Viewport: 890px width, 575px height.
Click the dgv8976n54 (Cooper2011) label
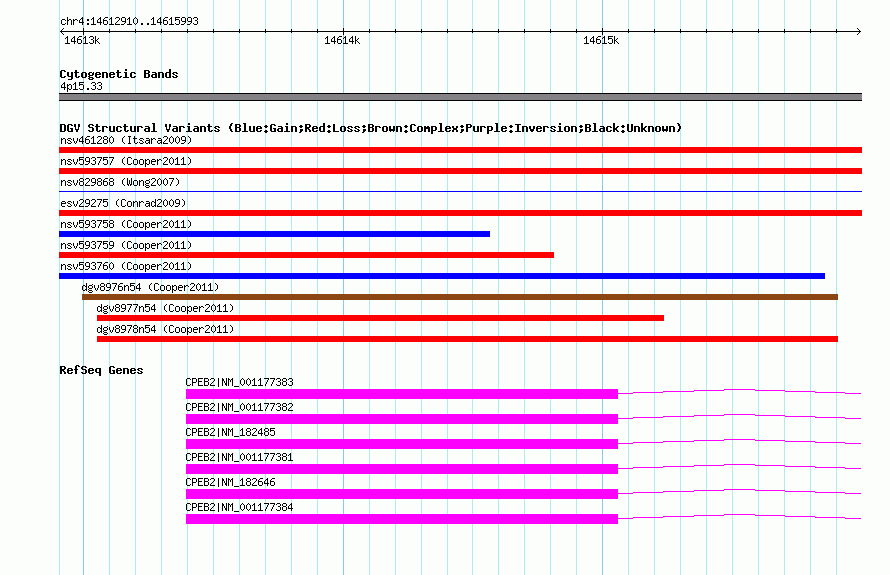[x=150, y=287]
